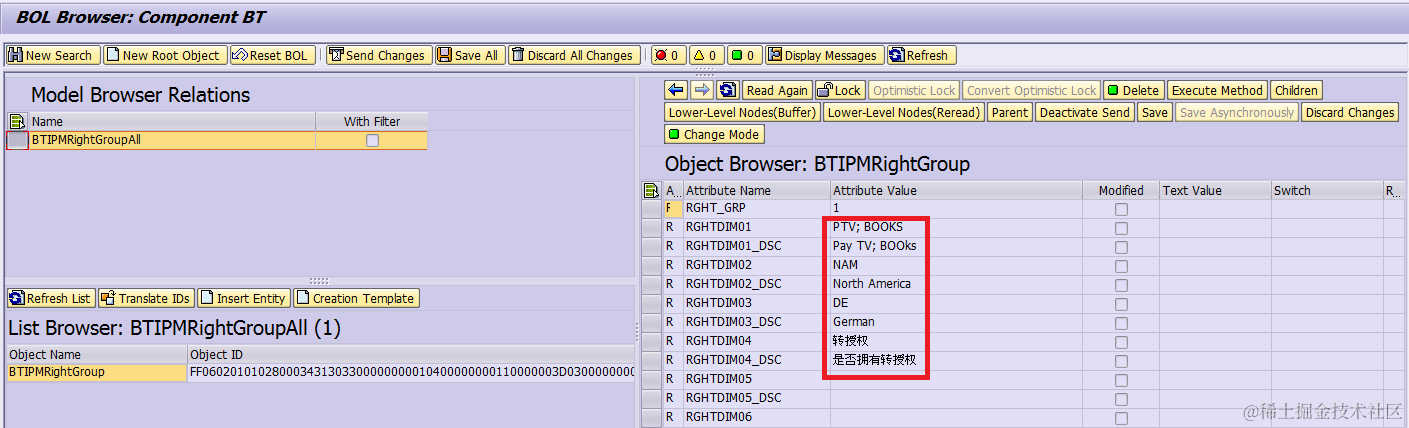The image size is (1409, 428).
Task: Toggle Modified checkbox for RGHTDIM05
Action: [1121, 380]
